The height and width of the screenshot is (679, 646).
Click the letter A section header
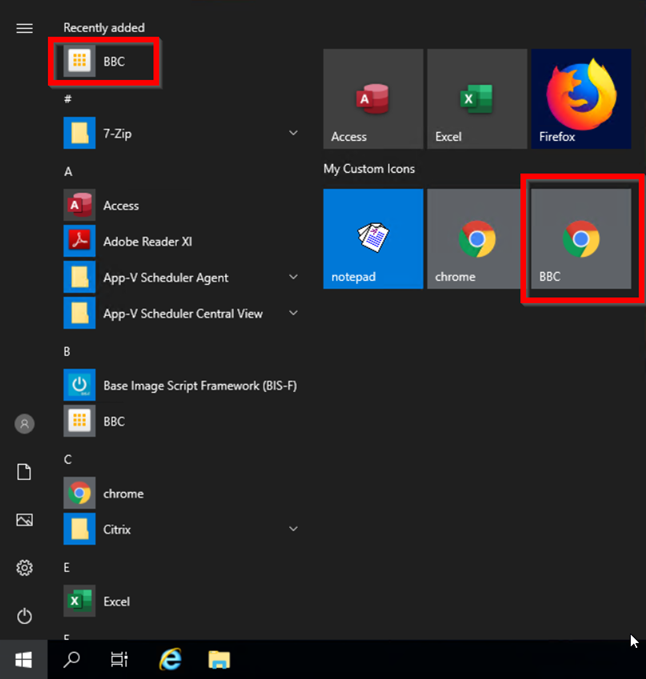coord(68,171)
